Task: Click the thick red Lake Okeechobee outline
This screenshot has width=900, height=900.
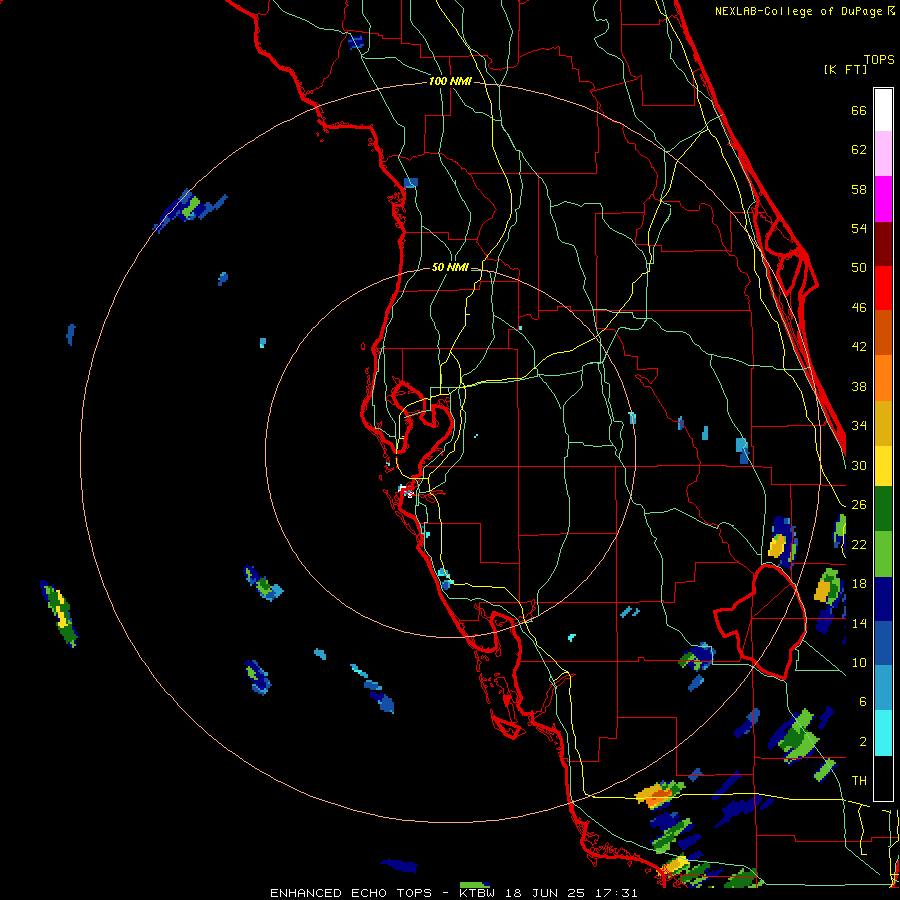Action: click(762, 620)
